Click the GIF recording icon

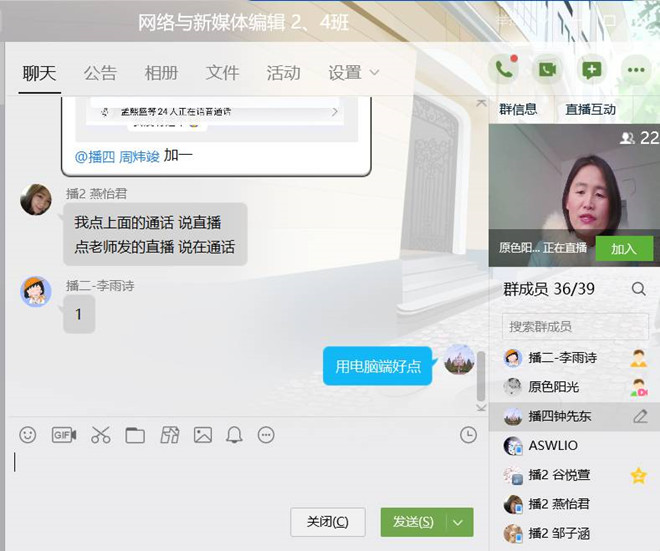click(x=64, y=435)
